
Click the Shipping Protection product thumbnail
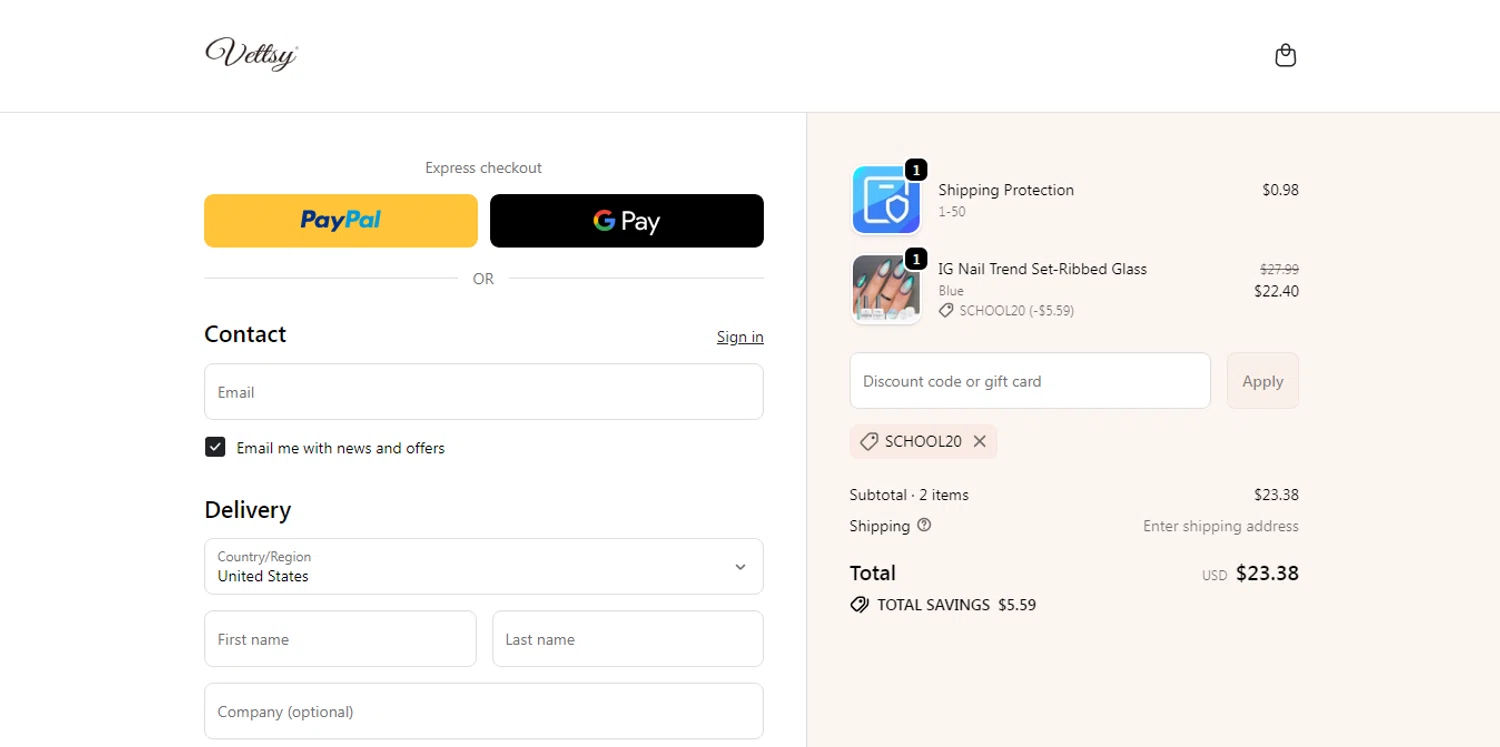click(x=886, y=200)
